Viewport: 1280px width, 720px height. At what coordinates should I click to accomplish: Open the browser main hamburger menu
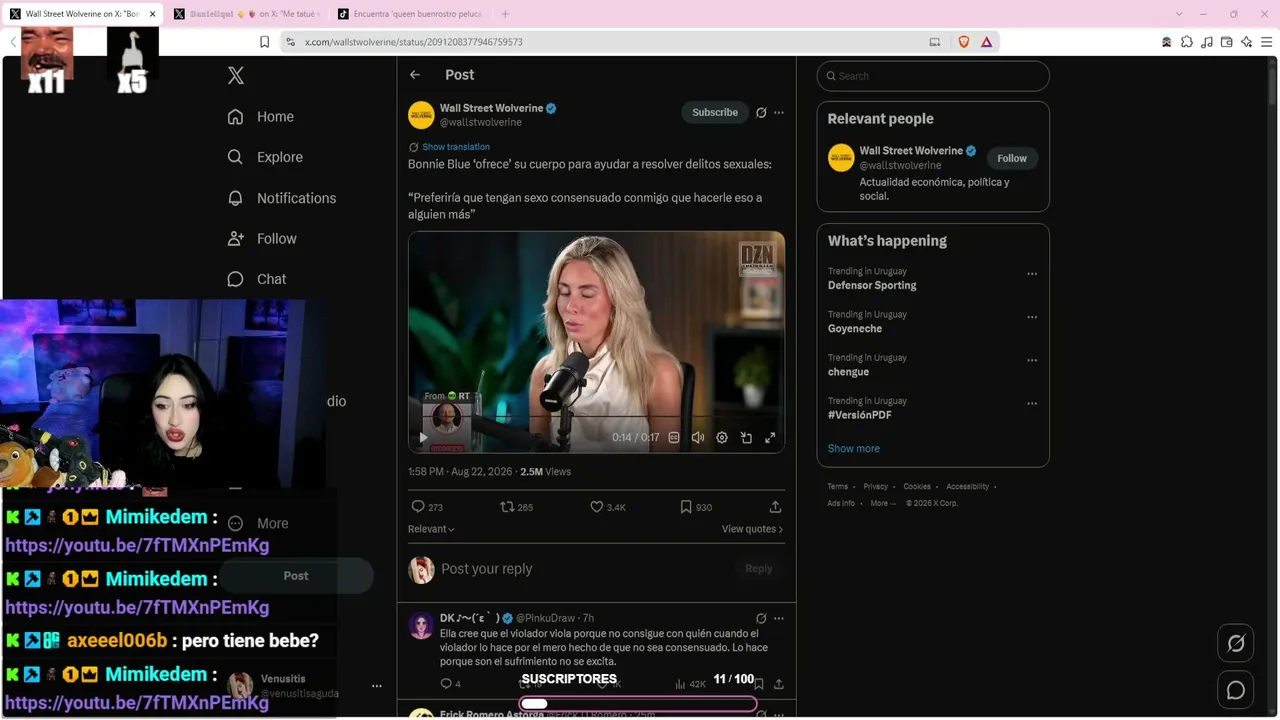[x=1267, y=42]
